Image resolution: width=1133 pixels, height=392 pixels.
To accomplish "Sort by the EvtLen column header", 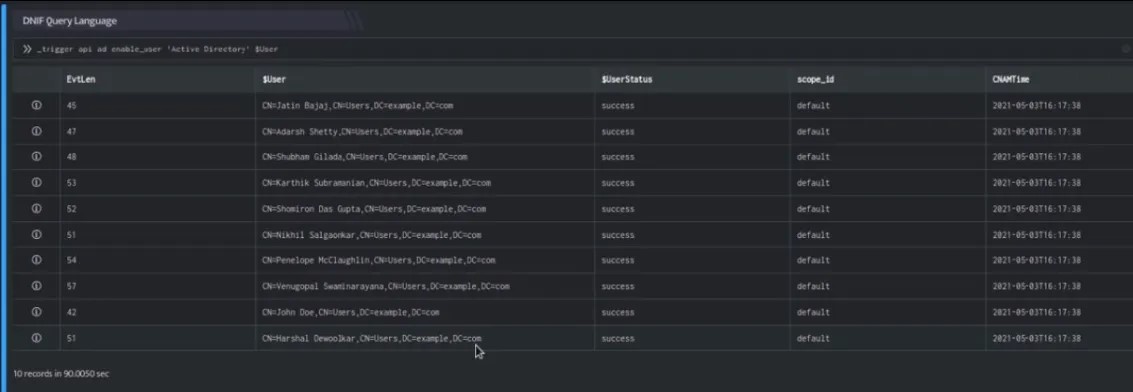I will click(81, 79).
